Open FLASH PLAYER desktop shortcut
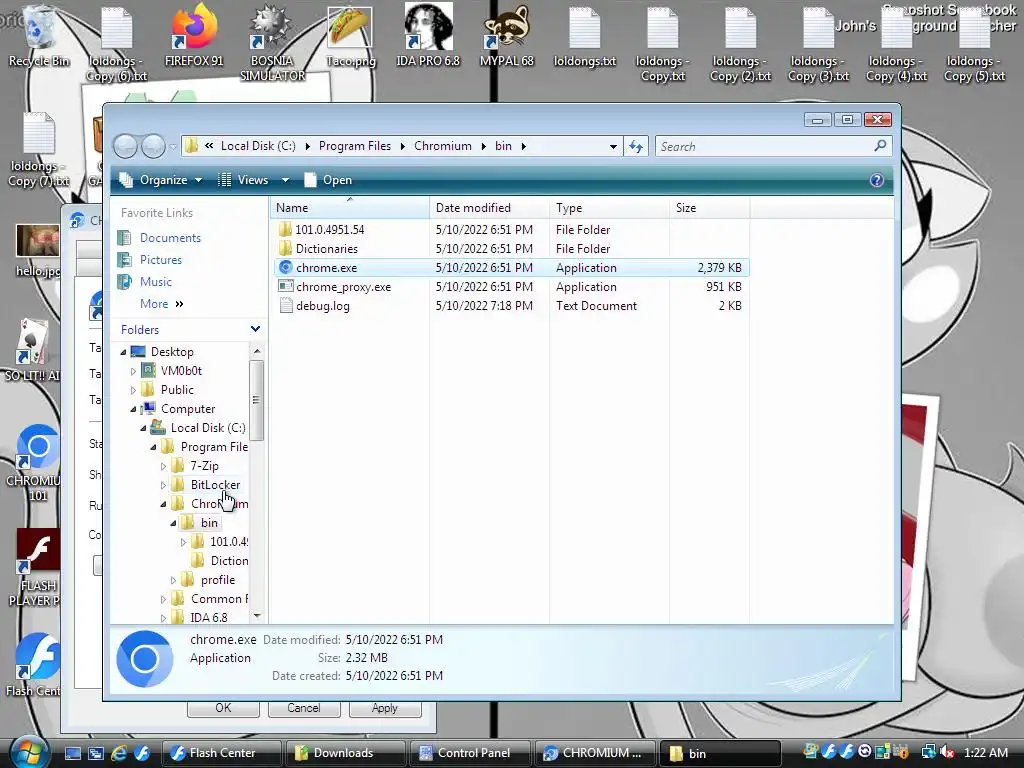The height and width of the screenshot is (768, 1024). pos(36,568)
